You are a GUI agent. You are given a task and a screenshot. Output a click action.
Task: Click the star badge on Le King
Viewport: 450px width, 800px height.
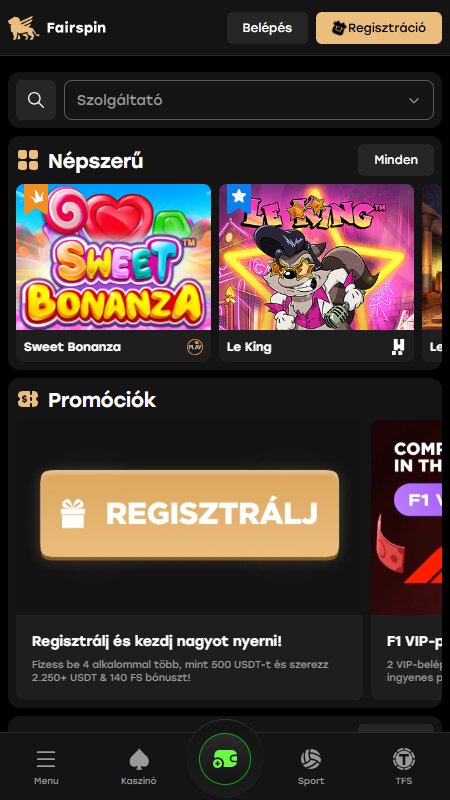pos(238,197)
